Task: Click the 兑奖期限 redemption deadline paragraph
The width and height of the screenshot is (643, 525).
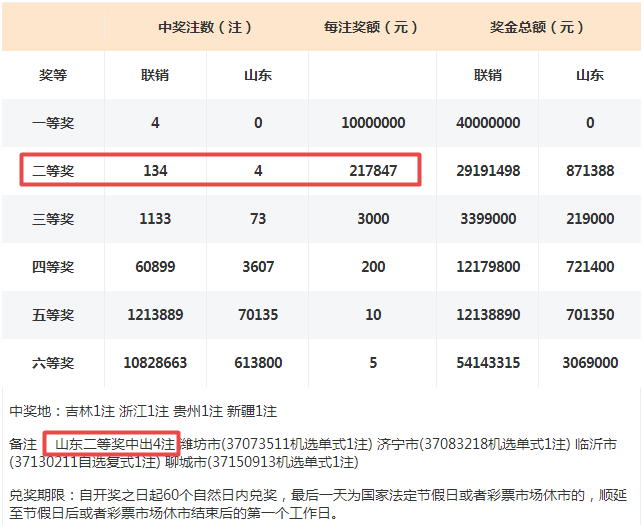Action: [318, 504]
